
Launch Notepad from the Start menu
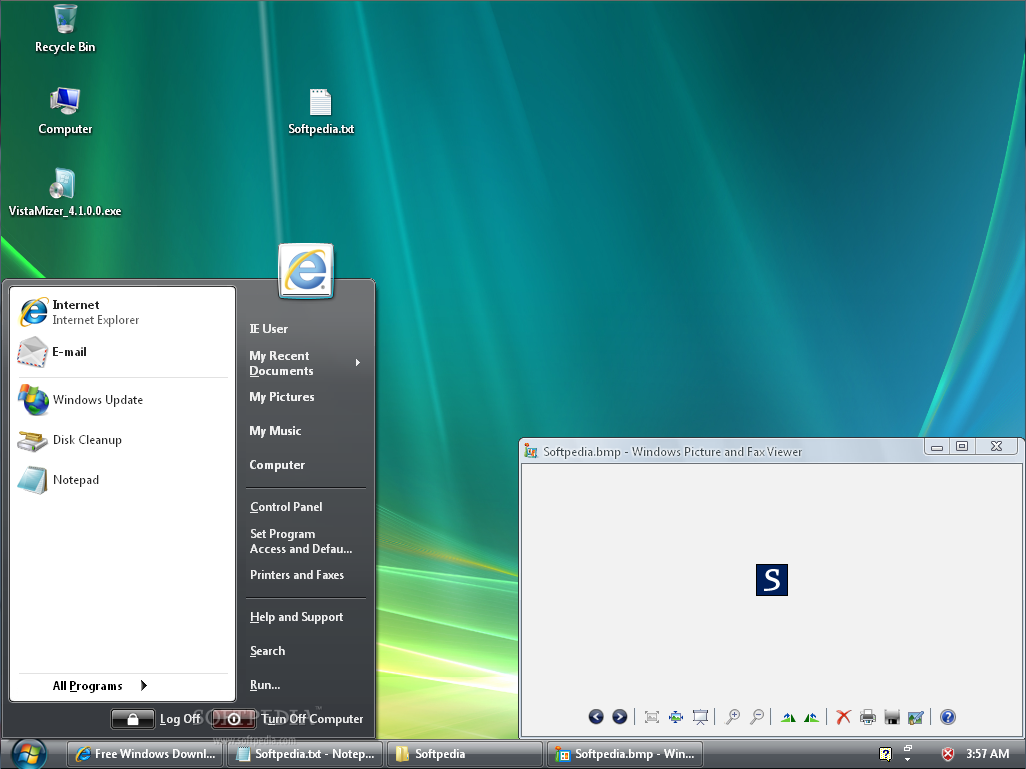click(x=75, y=480)
